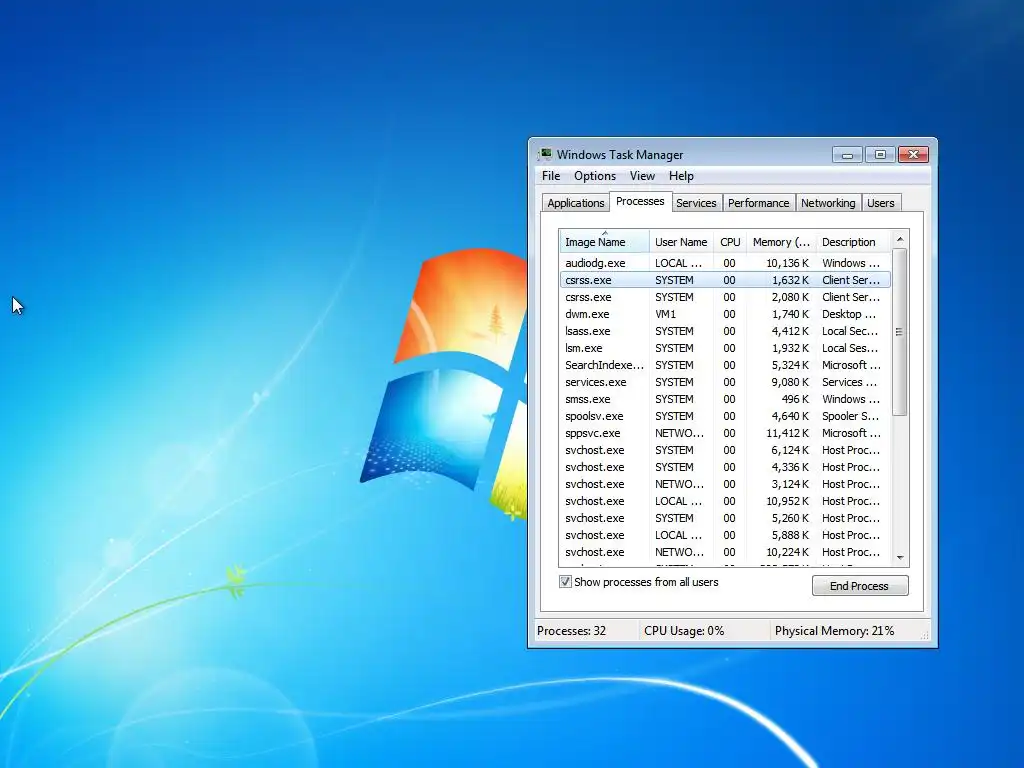Select the dwm.exe process

[725, 314]
